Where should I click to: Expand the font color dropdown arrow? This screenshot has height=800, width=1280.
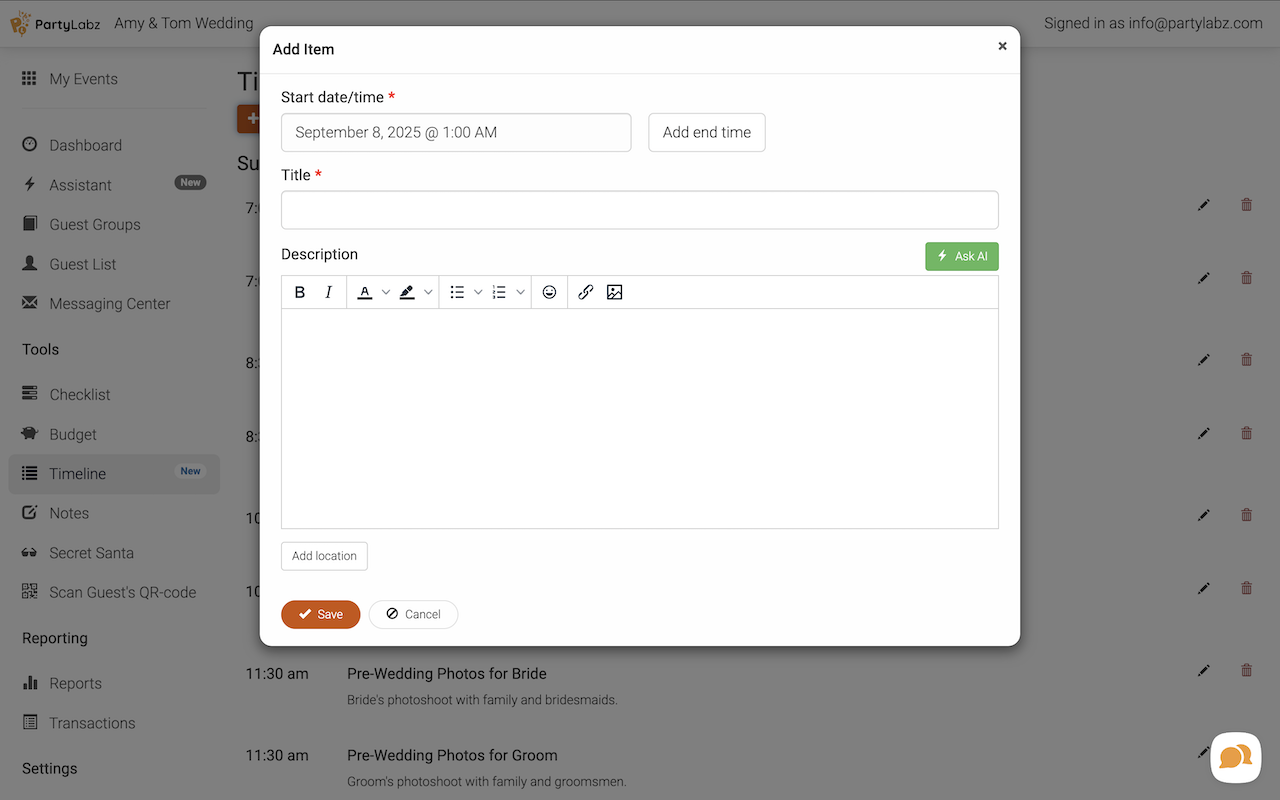click(x=386, y=292)
